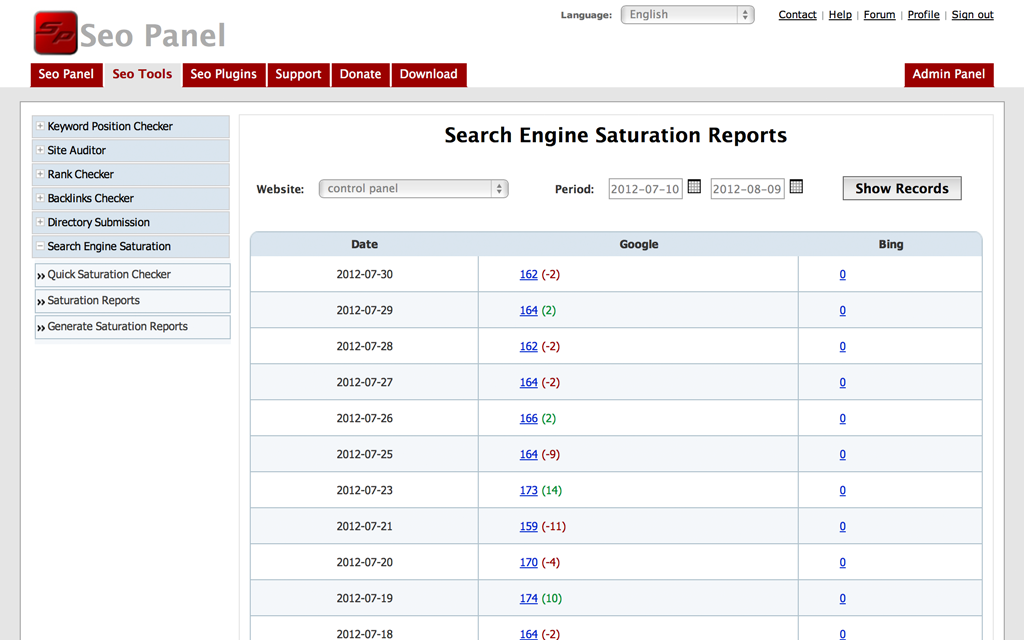Open the Language dropdown
The height and width of the screenshot is (640, 1024).
pos(687,15)
